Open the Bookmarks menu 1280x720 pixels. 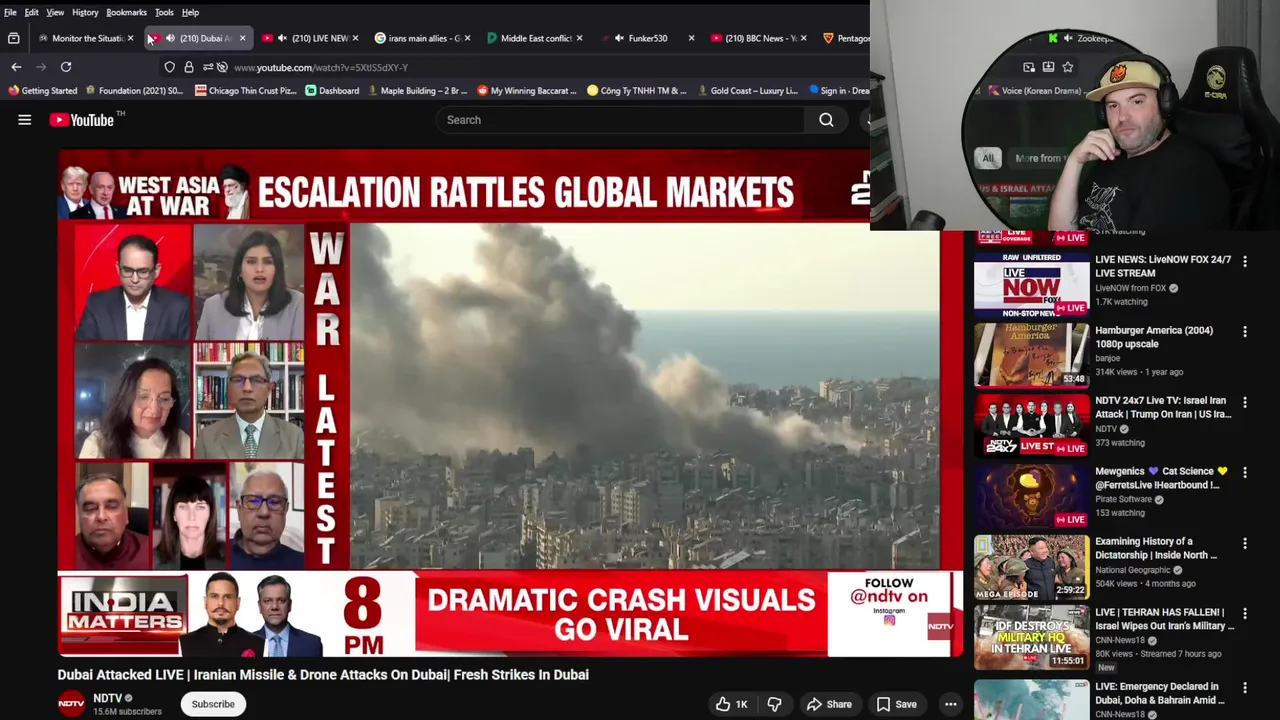coord(126,12)
